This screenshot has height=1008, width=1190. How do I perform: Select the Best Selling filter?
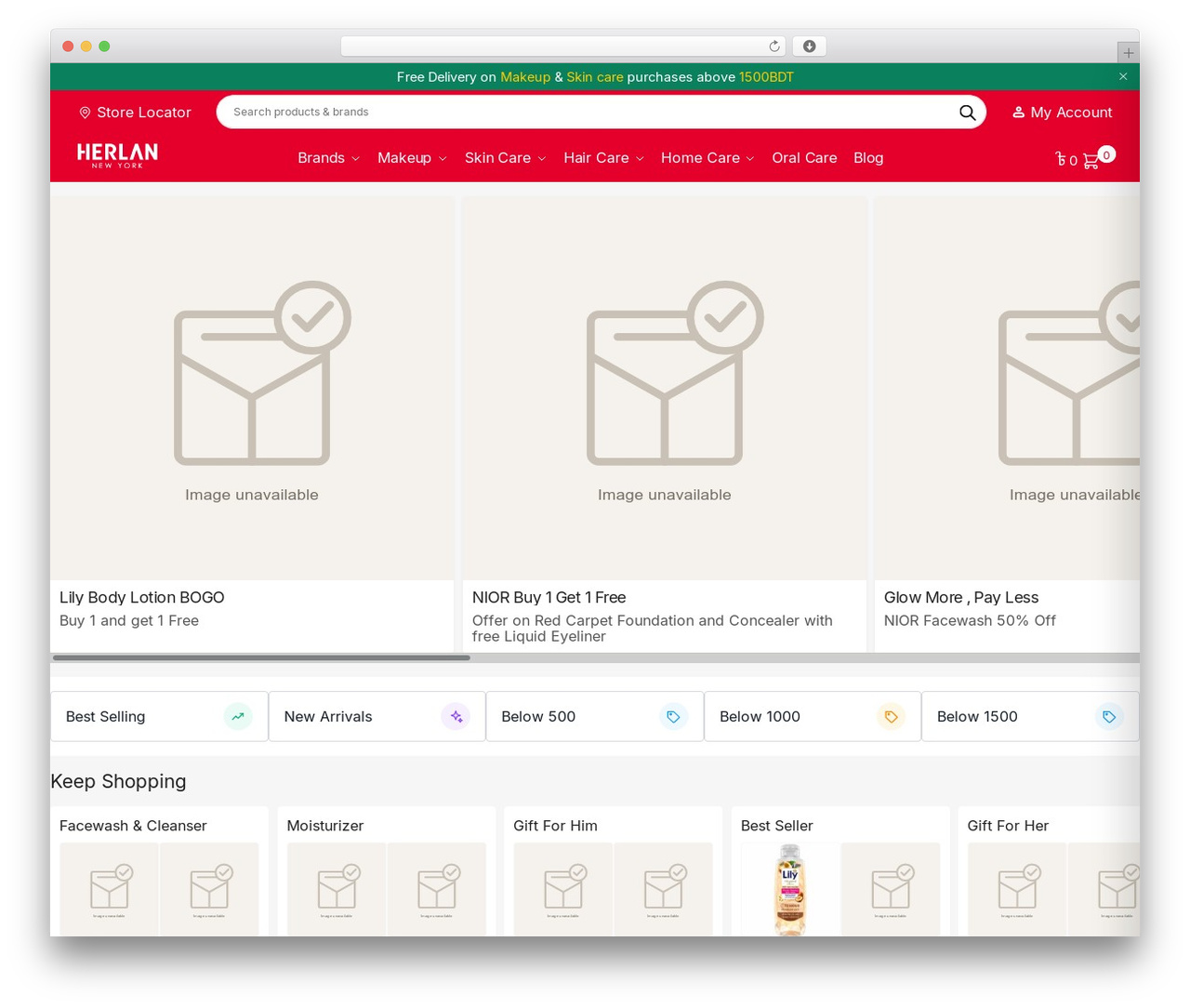(159, 717)
